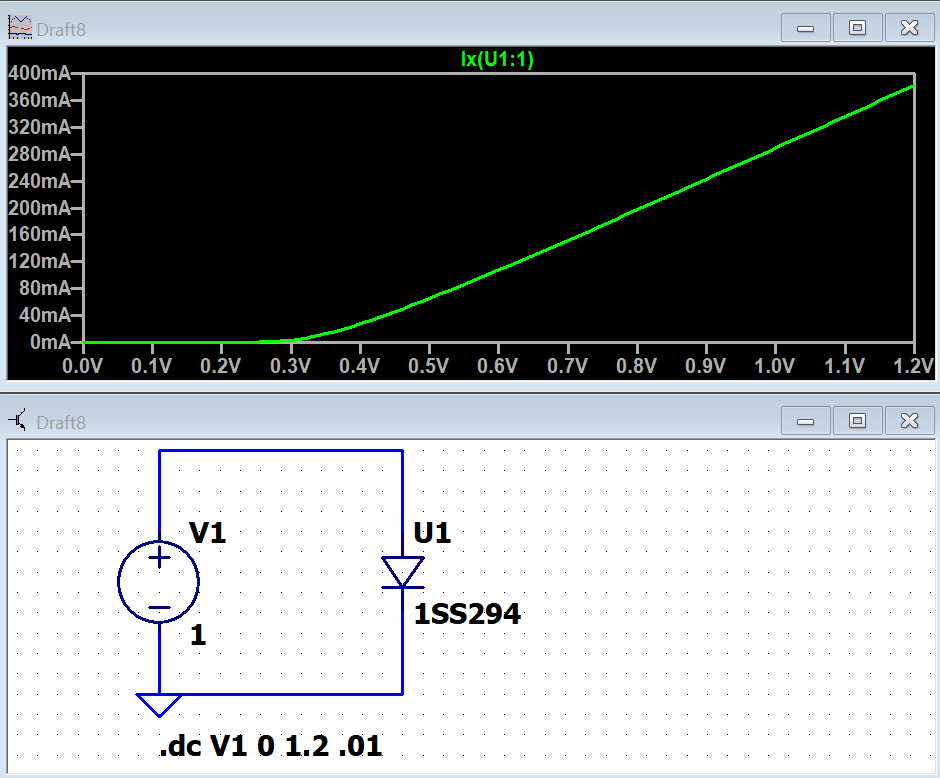The height and width of the screenshot is (778, 940).
Task: Maximize the waveform Draft8 window
Action: (x=857, y=28)
